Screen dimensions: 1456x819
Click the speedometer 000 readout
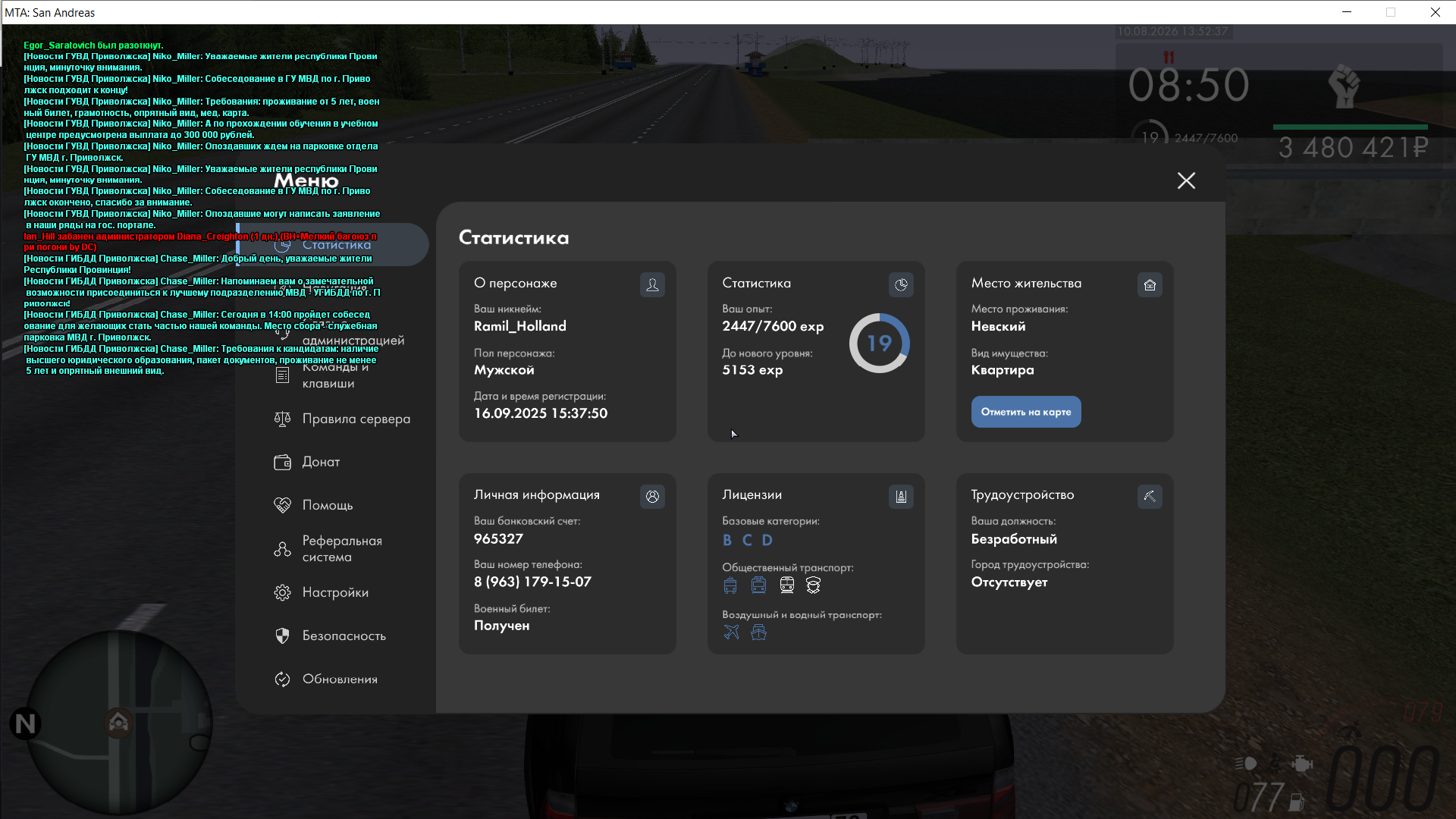click(x=1382, y=779)
